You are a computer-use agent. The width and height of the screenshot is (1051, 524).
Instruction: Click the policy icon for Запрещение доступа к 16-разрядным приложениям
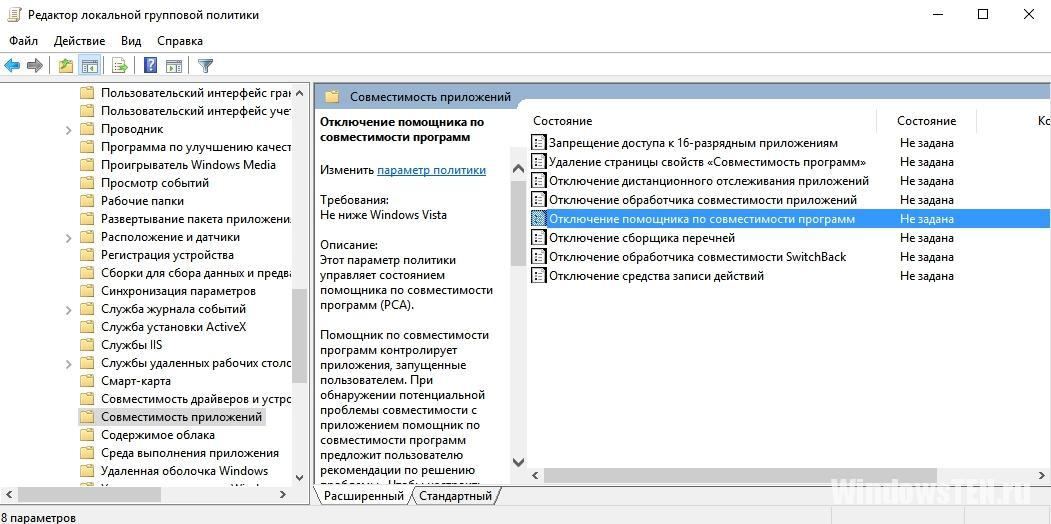tap(538, 143)
